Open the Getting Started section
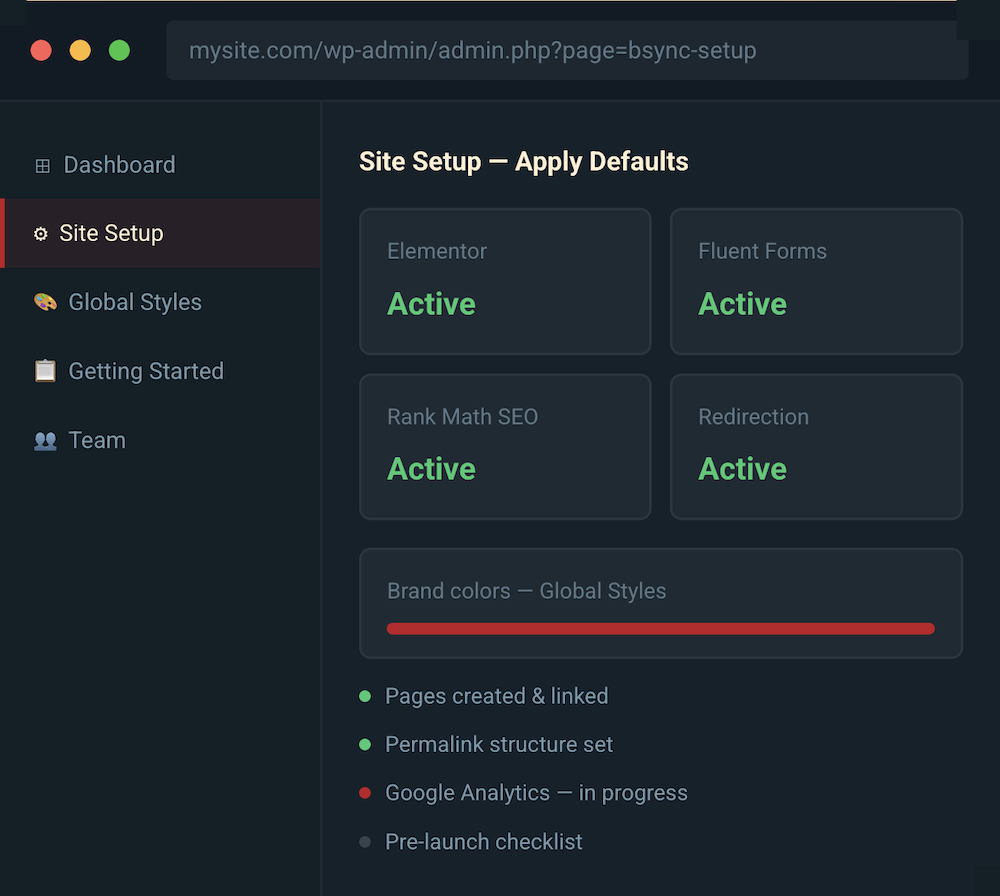Screen dimensions: 1000x896 tap(161, 371)
